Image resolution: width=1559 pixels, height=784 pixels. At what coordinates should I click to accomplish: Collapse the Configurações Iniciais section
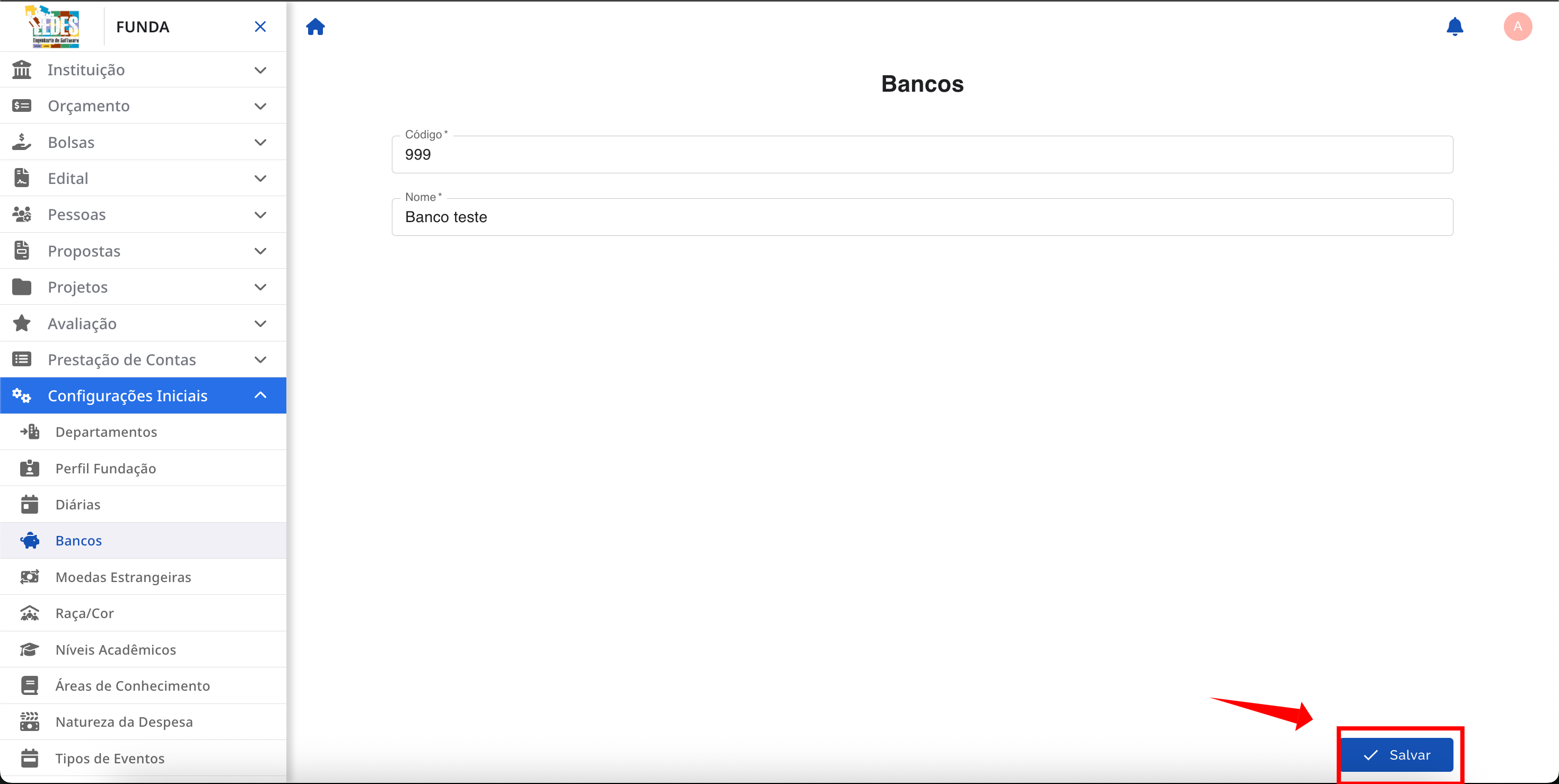[260, 395]
